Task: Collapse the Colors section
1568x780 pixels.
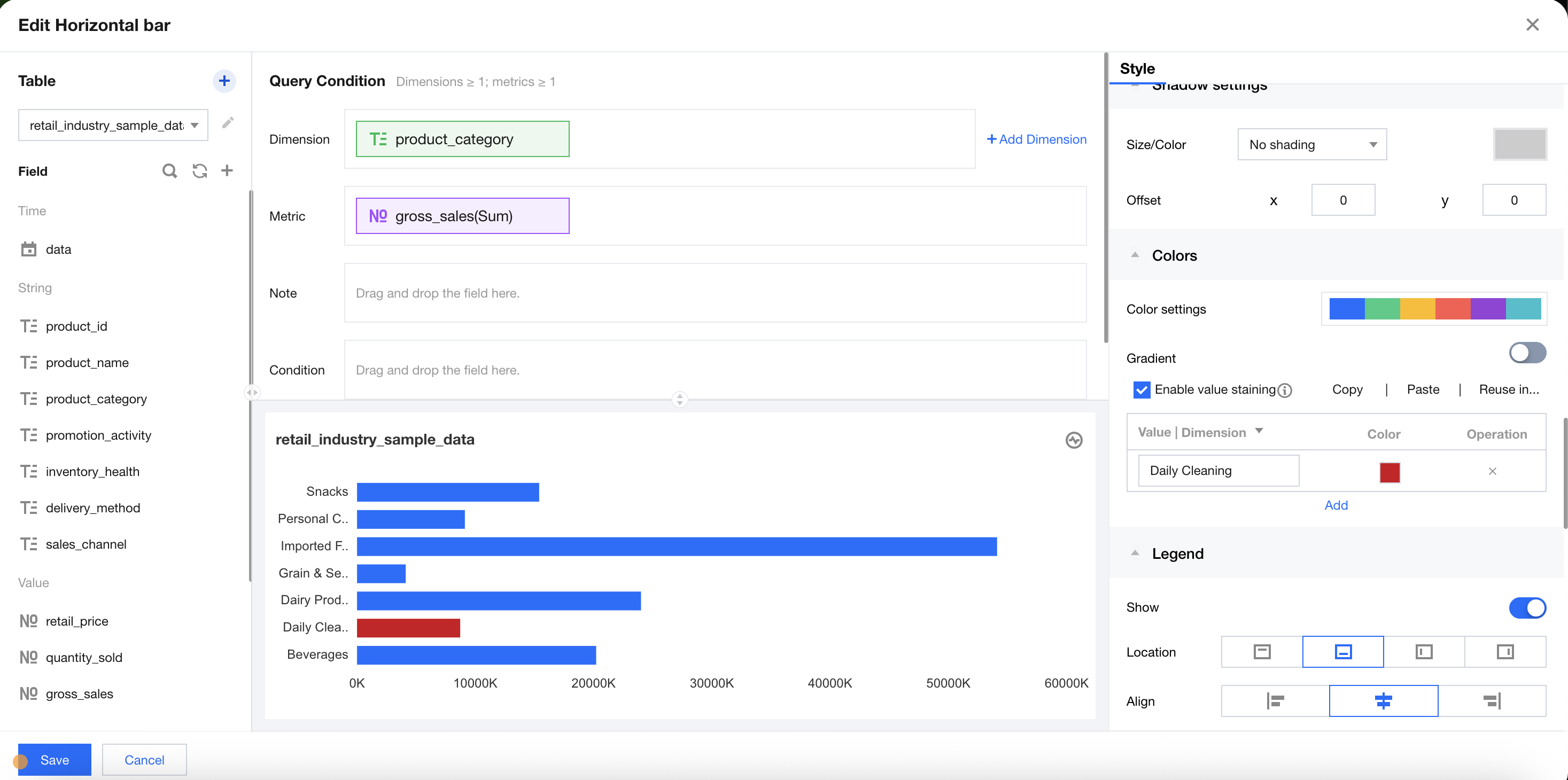Action: point(1135,255)
